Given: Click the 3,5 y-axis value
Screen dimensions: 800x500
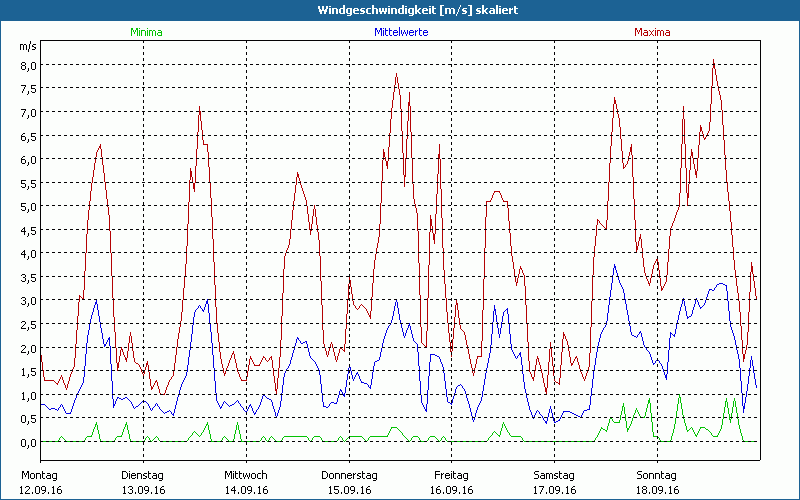Looking at the screenshot, I should 28,277.
